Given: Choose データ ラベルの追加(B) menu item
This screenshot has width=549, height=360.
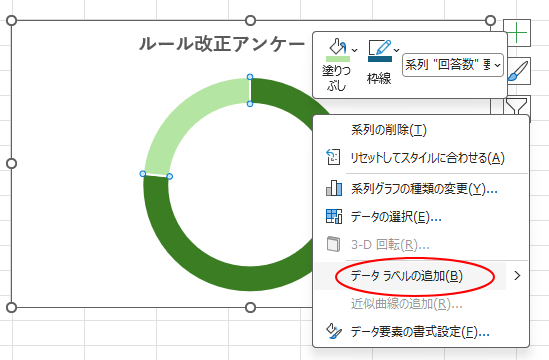Looking at the screenshot, I should [x=410, y=276].
